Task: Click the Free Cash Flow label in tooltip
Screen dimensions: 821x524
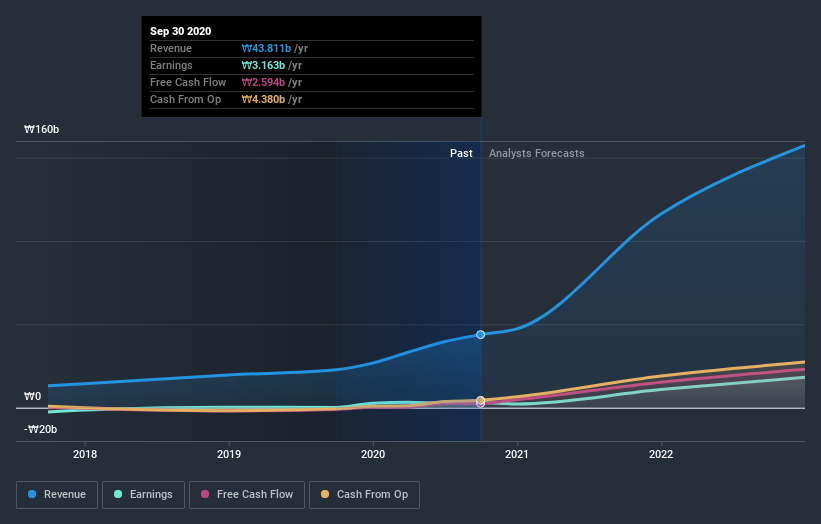Action: tap(188, 82)
